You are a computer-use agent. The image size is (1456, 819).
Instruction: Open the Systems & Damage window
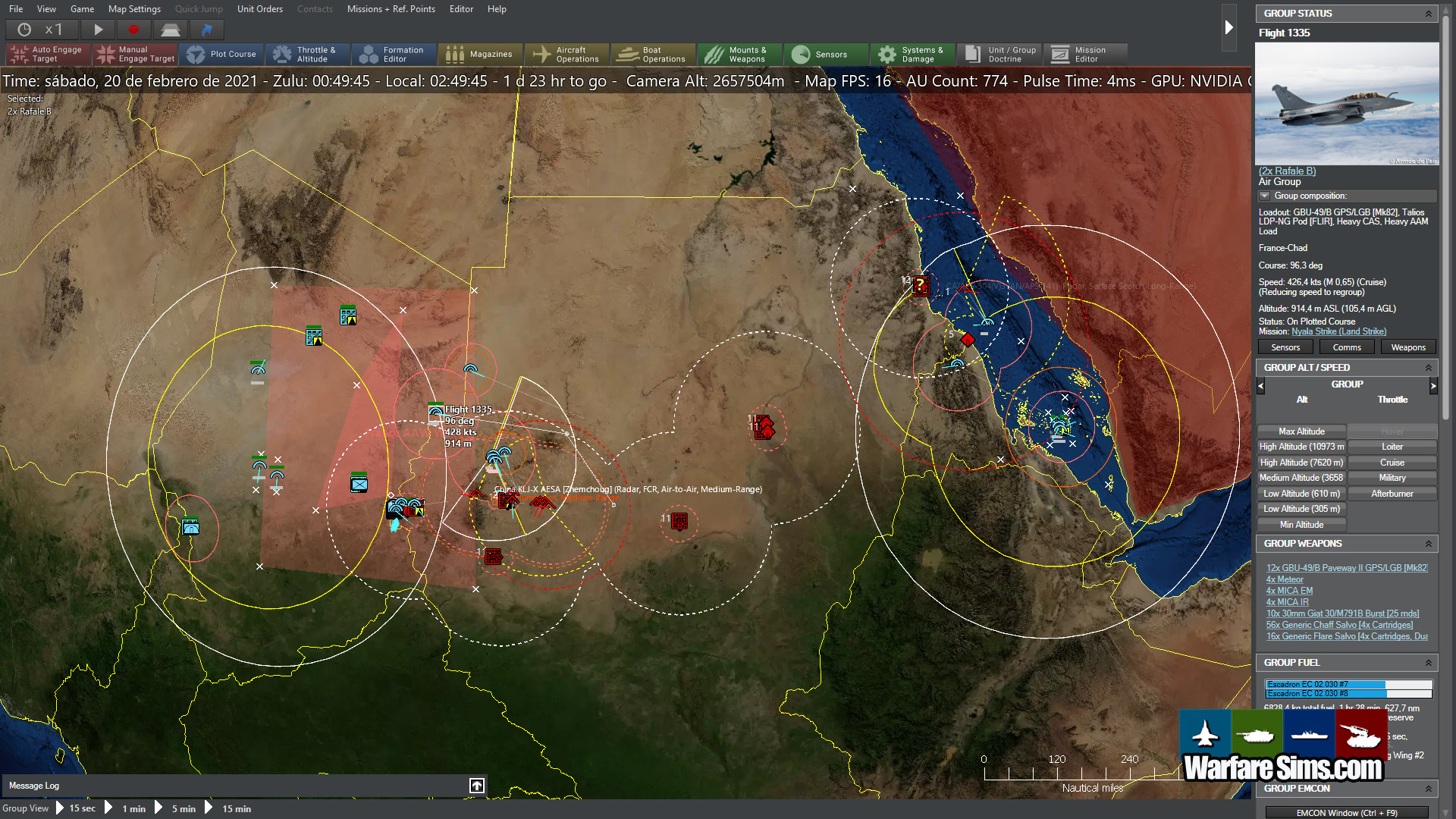click(x=912, y=54)
